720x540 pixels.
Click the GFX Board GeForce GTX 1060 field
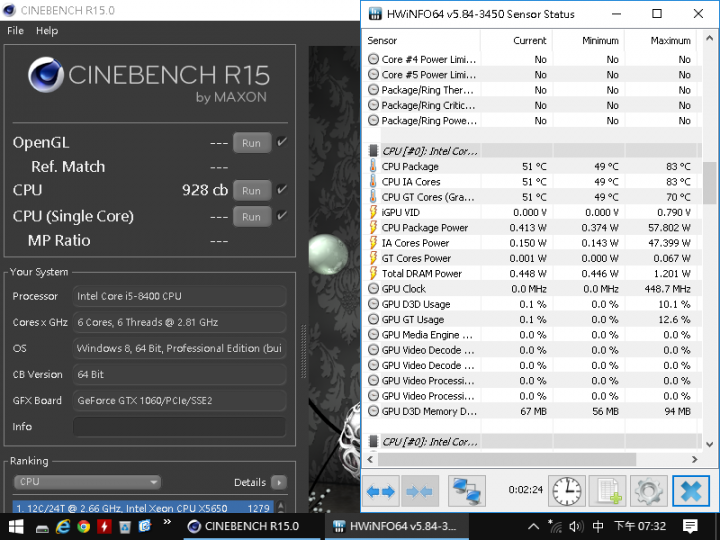[180, 400]
